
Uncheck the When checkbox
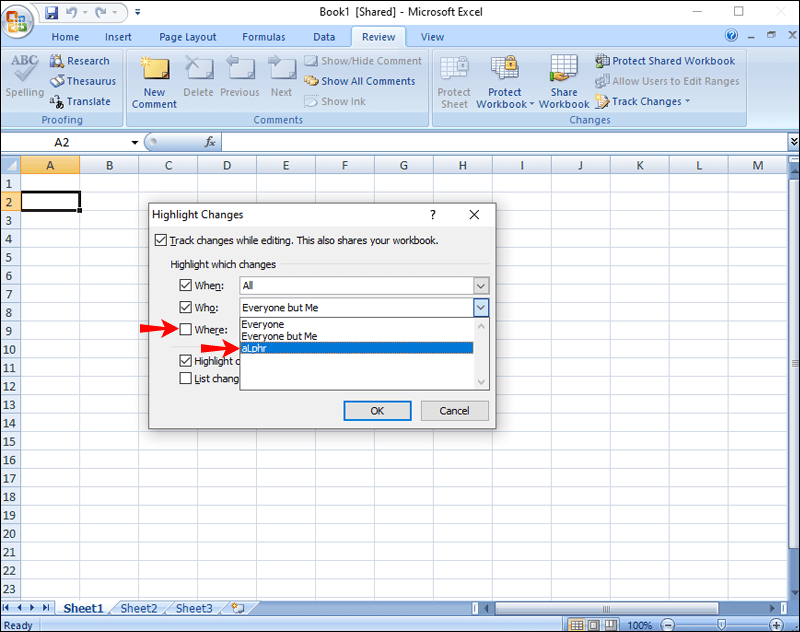coord(185,285)
